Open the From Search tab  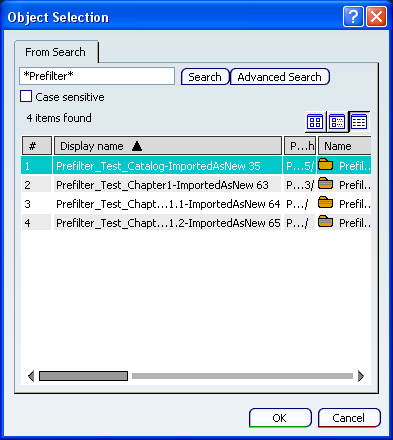click(55, 52)
